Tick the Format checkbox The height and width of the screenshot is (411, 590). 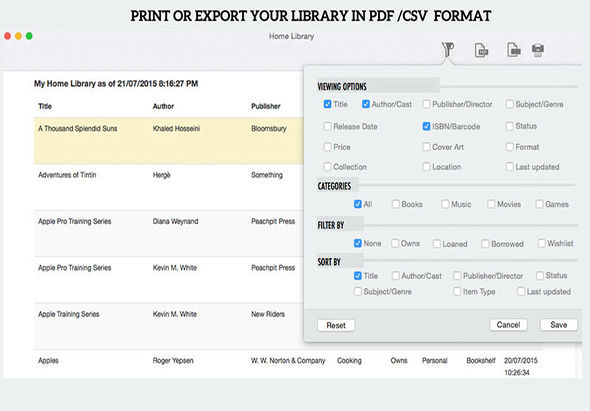coord(509,146)
